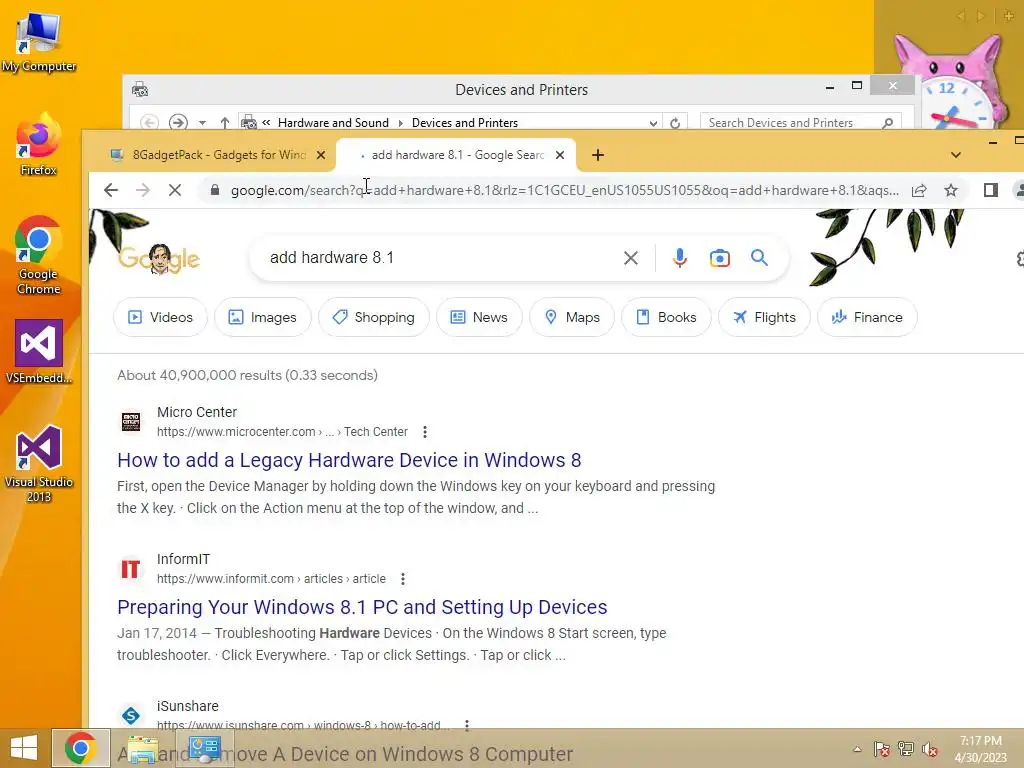Viewport: 1024px width, 768px height.
Task: Expand address history dropdown in Devices and Printers
Action: click(653, 123)
